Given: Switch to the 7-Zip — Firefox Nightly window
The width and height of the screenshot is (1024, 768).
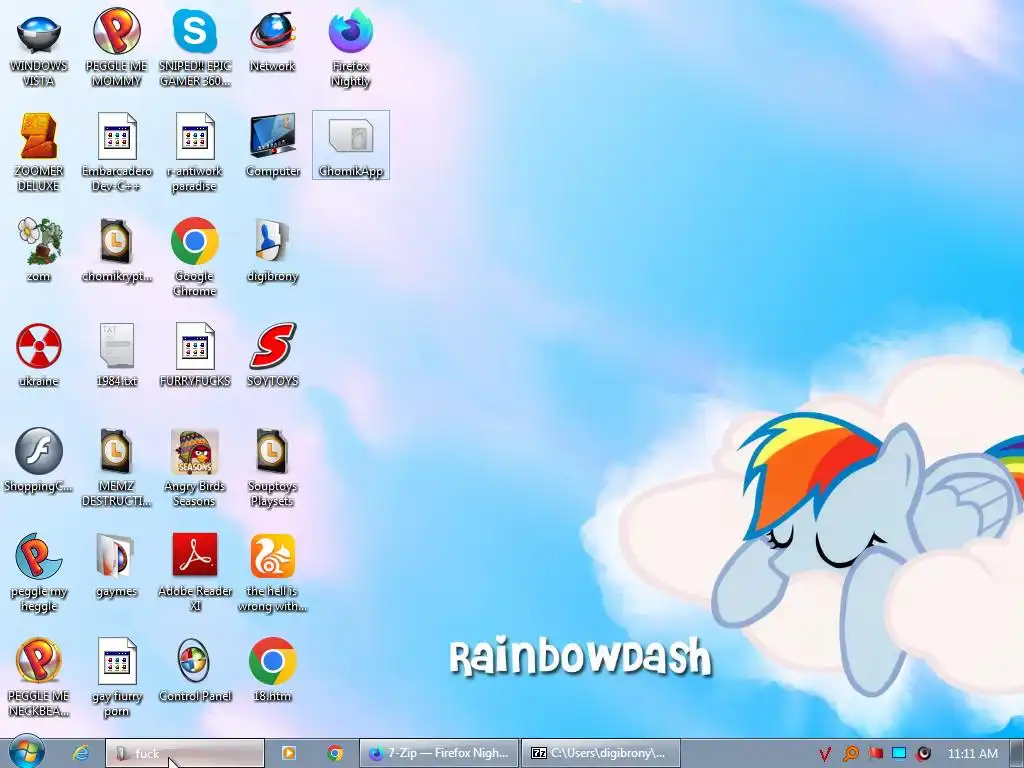Looking at the screenshot, I should tap(439, 753).
